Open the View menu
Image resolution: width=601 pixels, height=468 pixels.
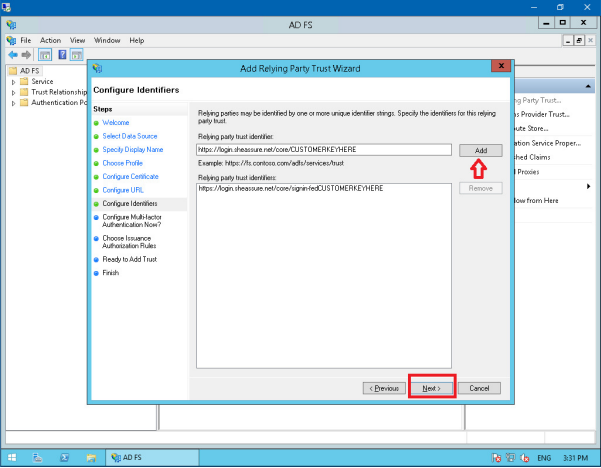tap(77, 40)
